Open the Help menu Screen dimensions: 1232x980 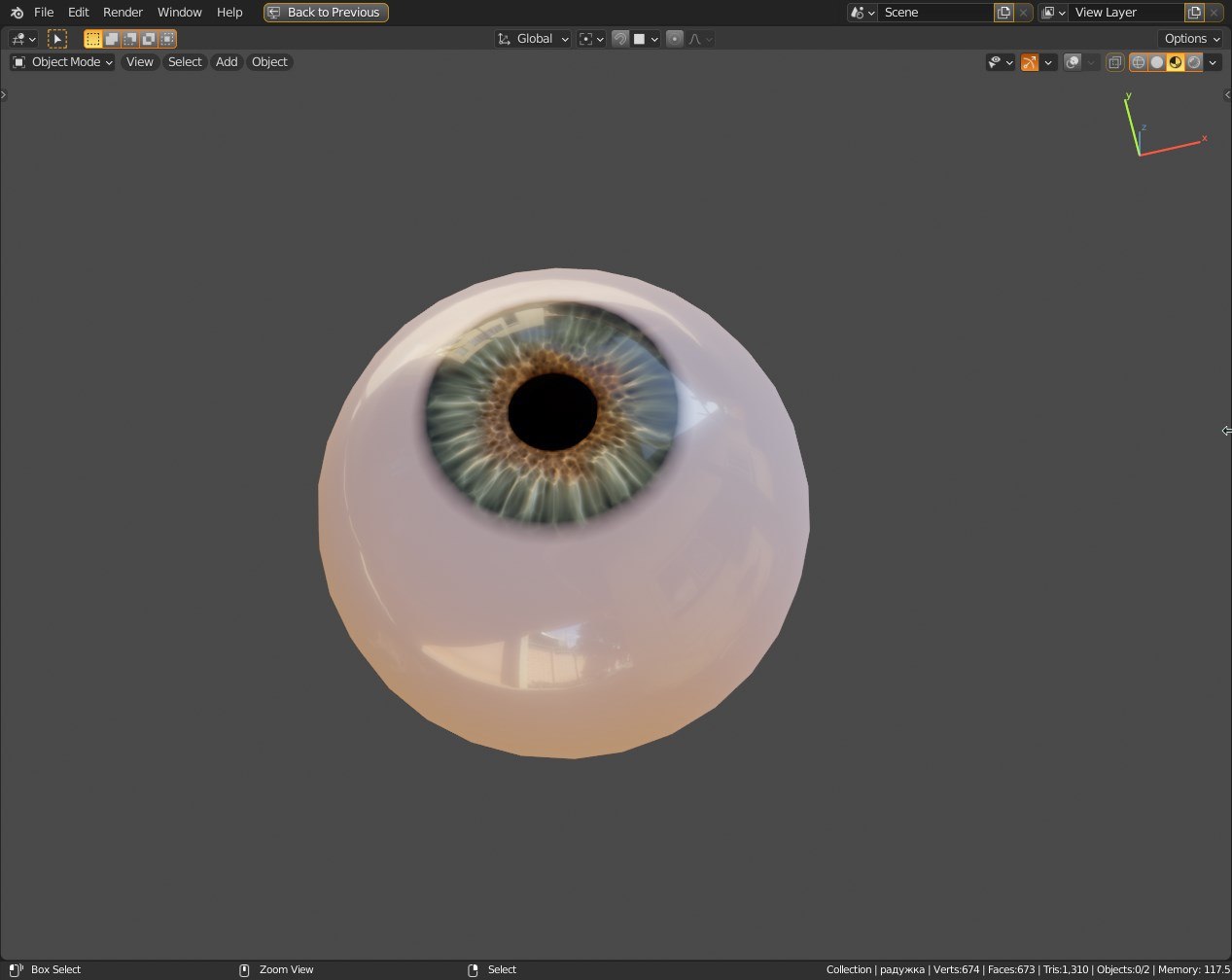click(229, 13)
